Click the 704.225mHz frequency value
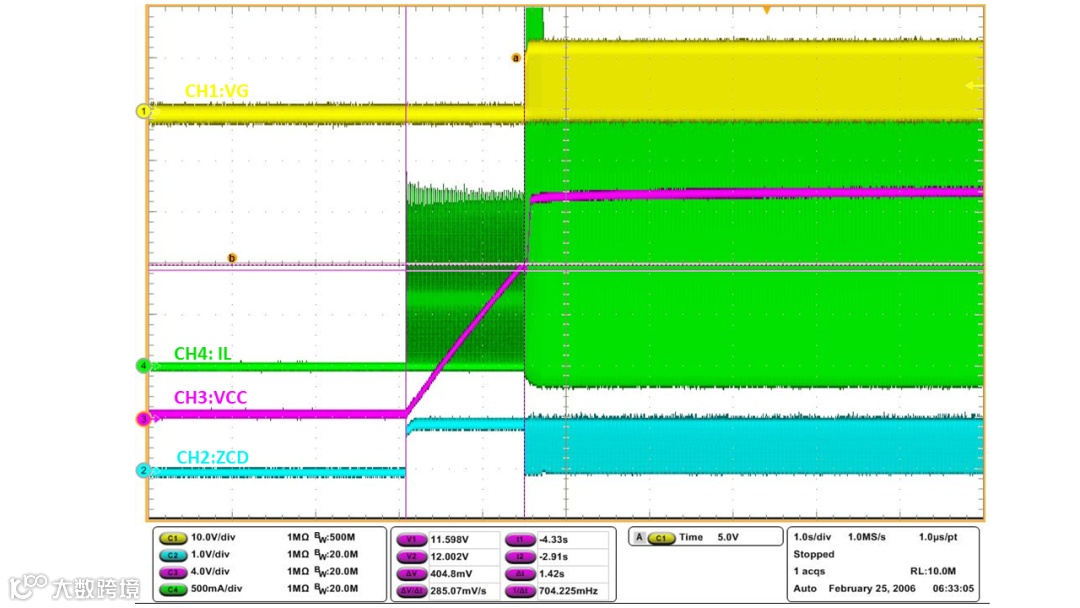 pos(568,591)
